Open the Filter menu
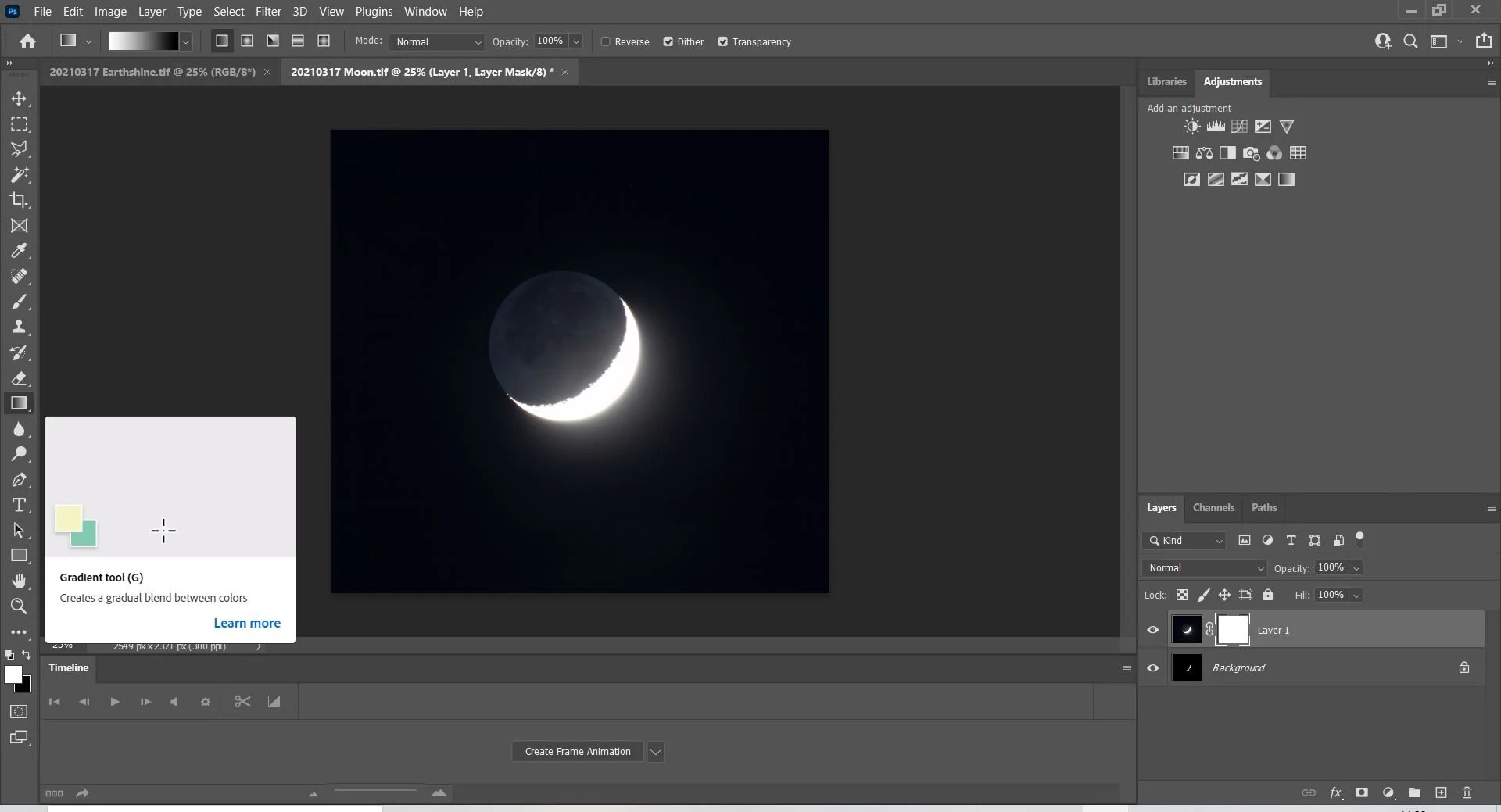Image resolution: width=1501 pixels, height=812 pixels. click(268, 11)
